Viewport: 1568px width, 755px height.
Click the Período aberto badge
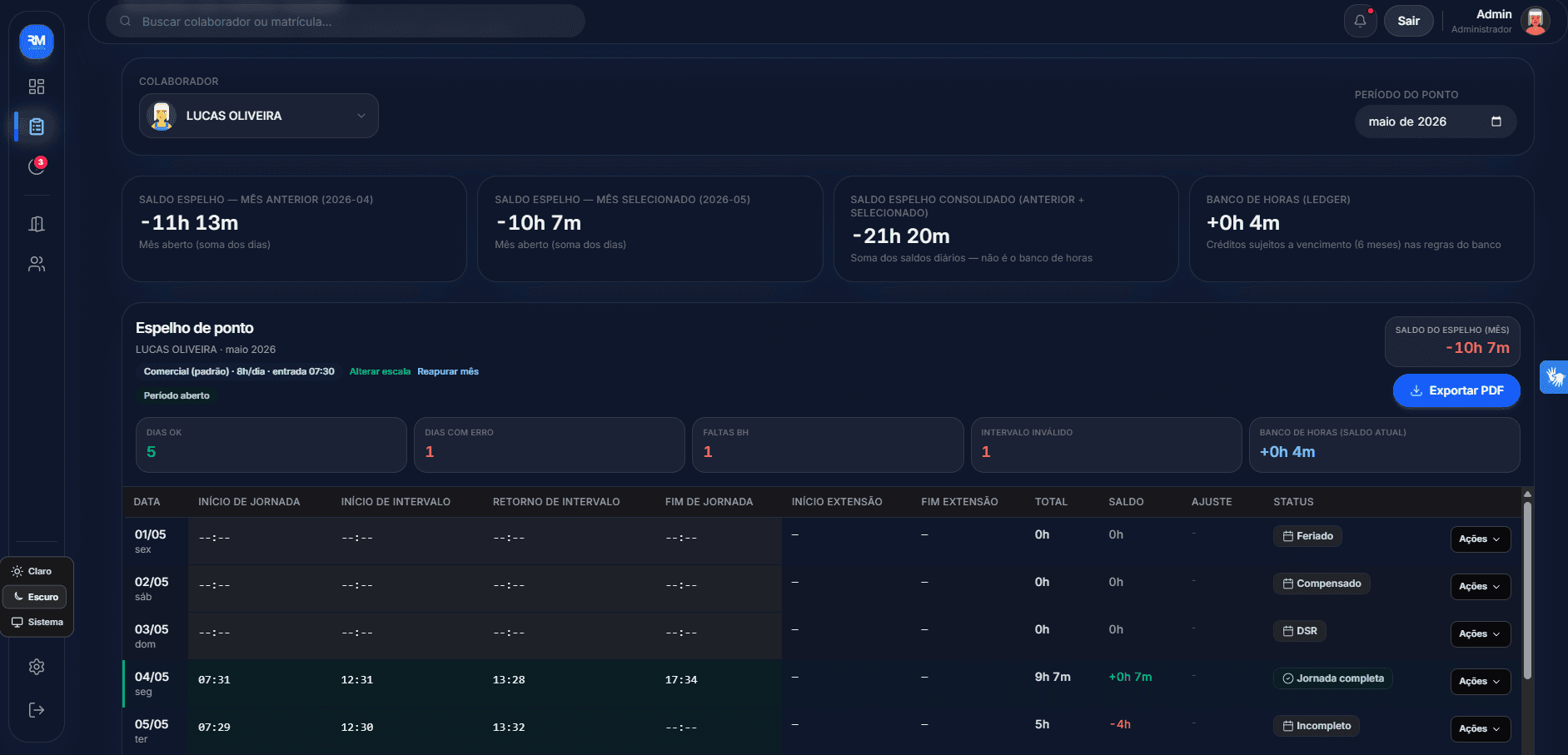[177, 395]
